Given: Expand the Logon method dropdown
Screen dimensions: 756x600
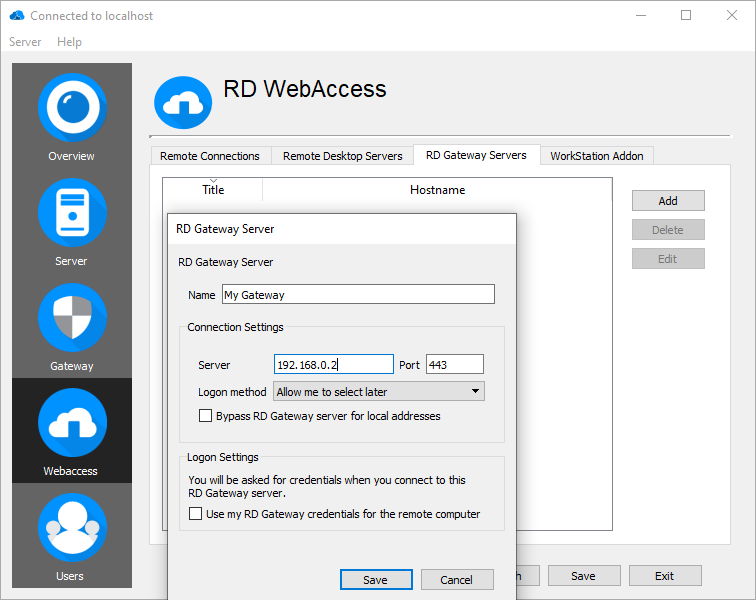Looking at the screenshot, I should tap(379, 392).
